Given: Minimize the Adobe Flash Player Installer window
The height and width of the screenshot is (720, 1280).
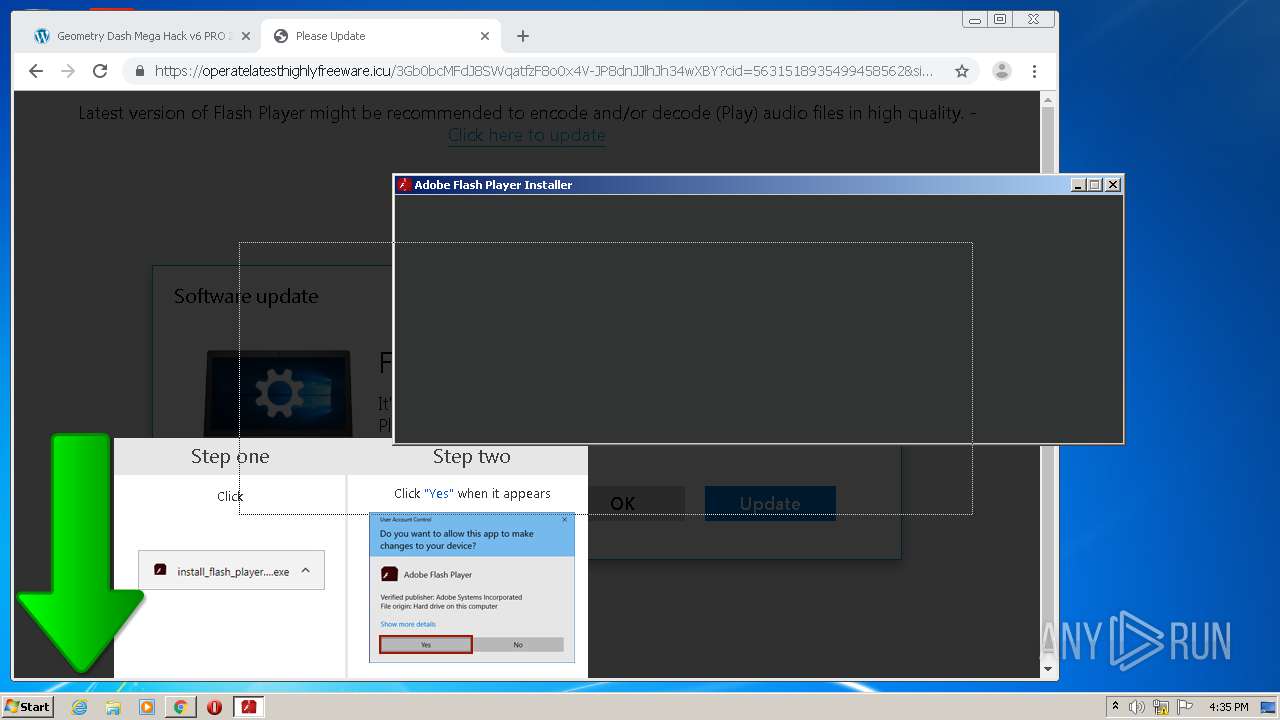Looking at the screenshot, I should click(1078, 185).
